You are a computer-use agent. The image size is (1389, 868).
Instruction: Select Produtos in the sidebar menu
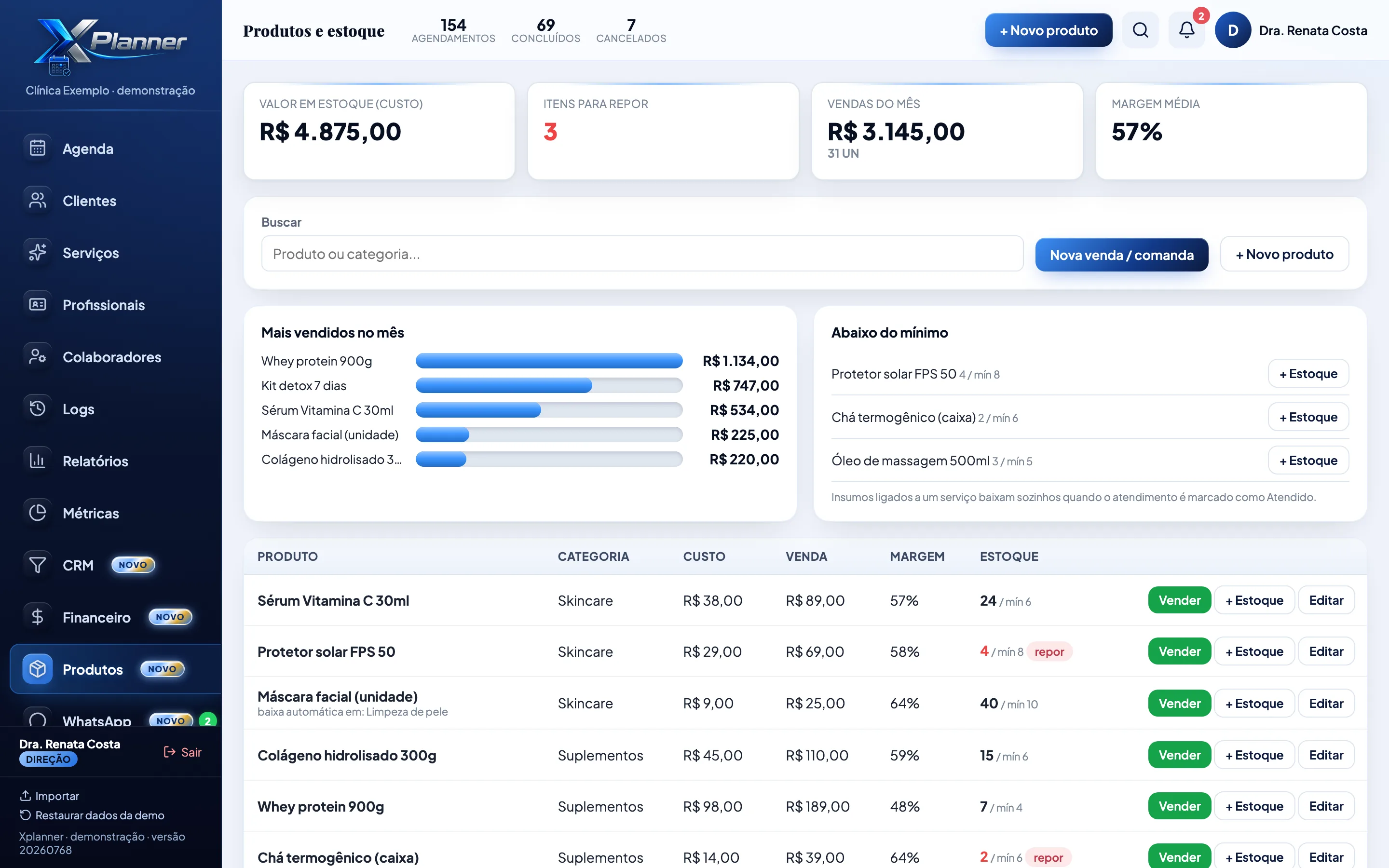pos(115,669)
